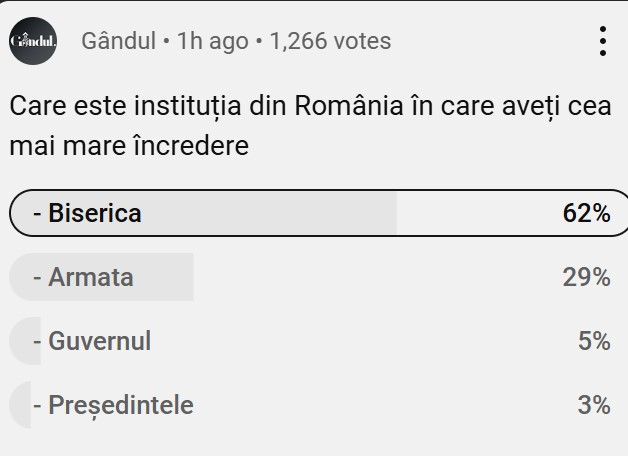Open the Gândul channel avatar
The image size is (628, 456).
(x=33, y=41)
